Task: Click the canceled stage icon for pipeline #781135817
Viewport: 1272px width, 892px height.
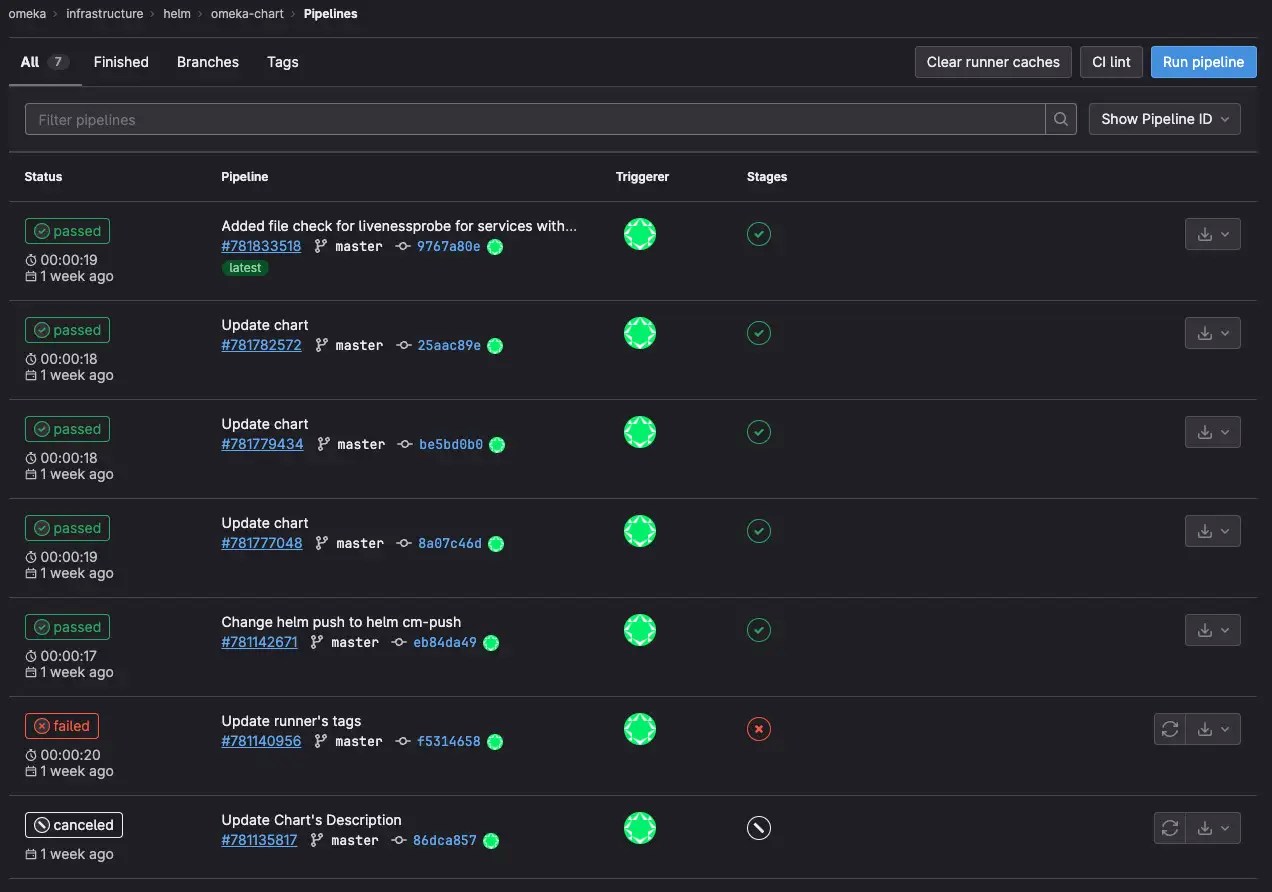Action: click(x=758, y=828)
